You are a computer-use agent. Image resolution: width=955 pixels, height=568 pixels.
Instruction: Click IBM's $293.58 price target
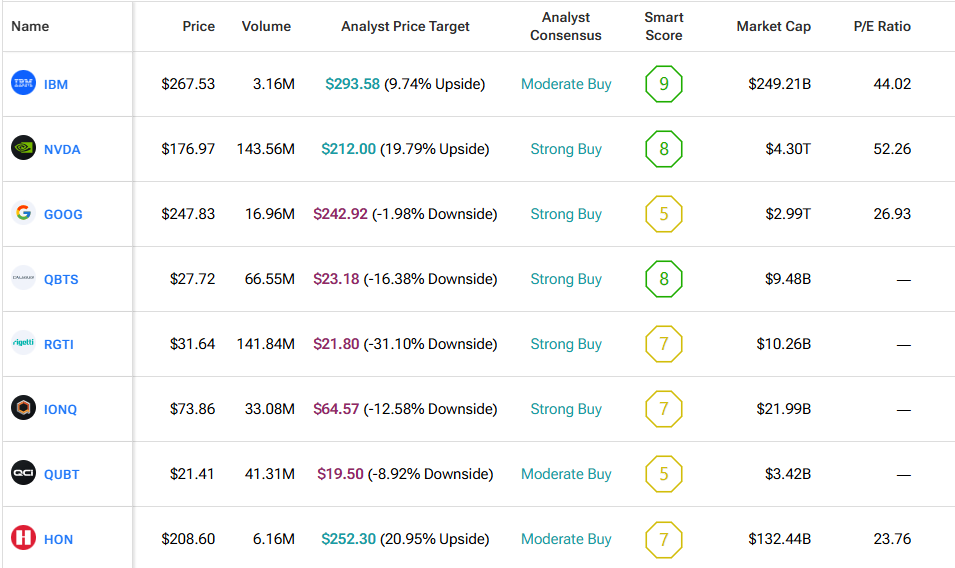point(353,84)
